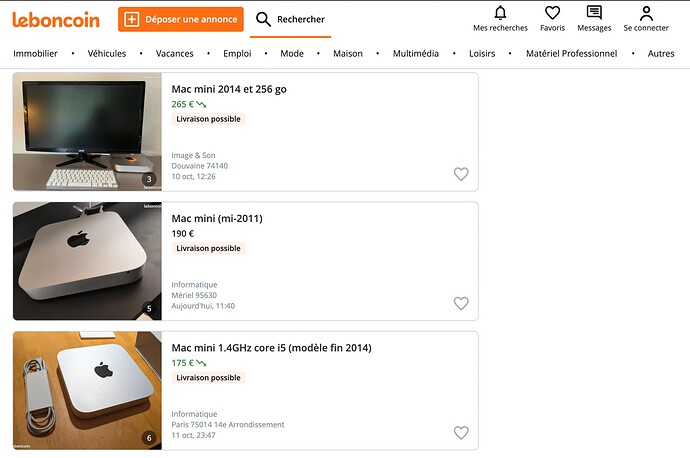Screen dimensions: 690x458
Task: Expand the Maison category menu
Action: 348,54
